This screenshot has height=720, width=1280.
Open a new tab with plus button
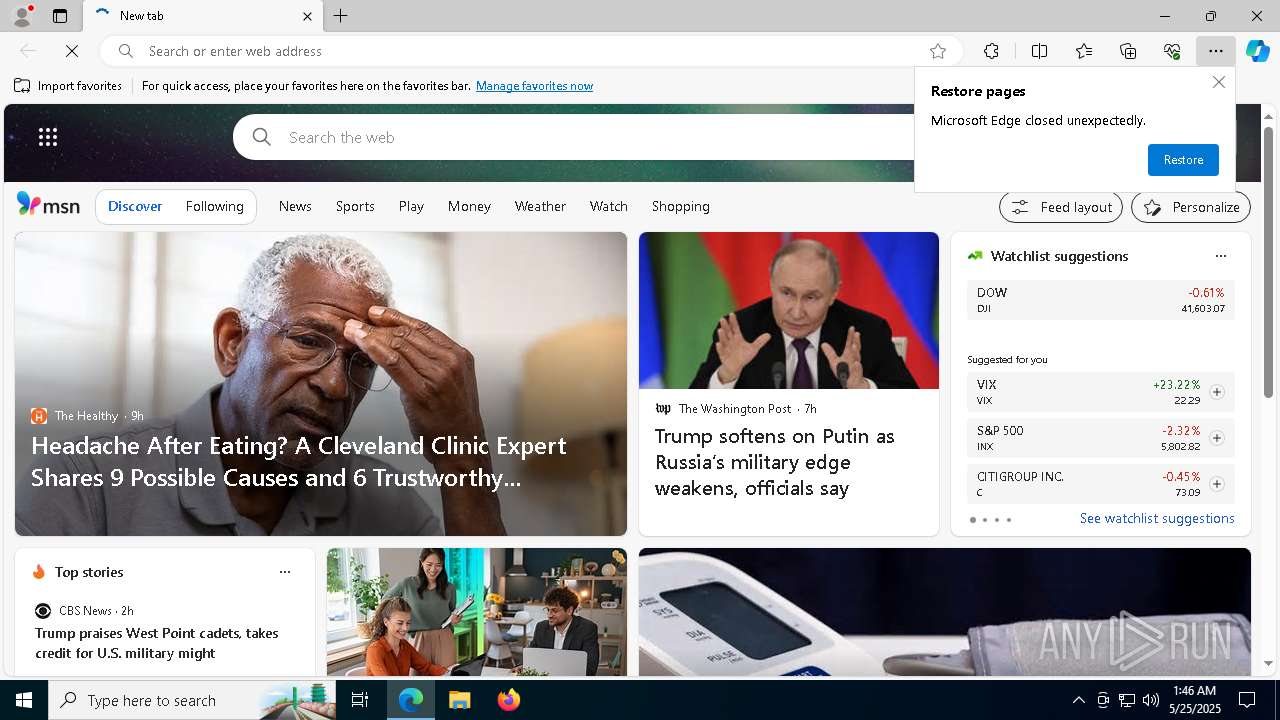pyautogui.click(x=341, y=16)
